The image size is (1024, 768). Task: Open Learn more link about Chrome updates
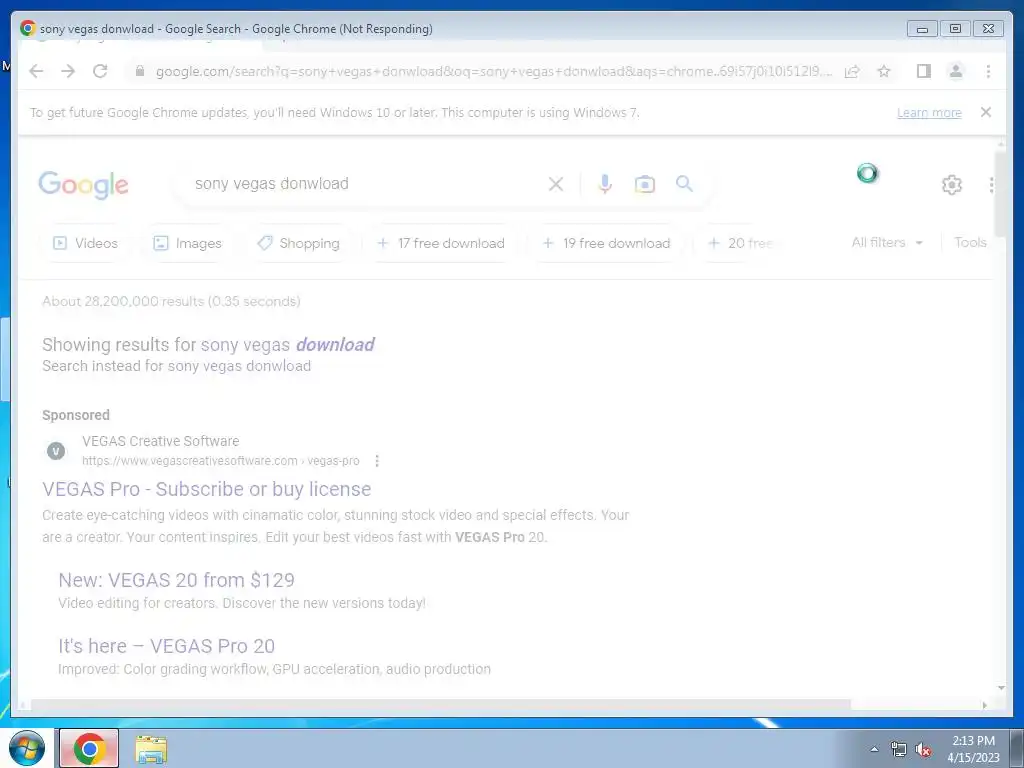[929, 113]
